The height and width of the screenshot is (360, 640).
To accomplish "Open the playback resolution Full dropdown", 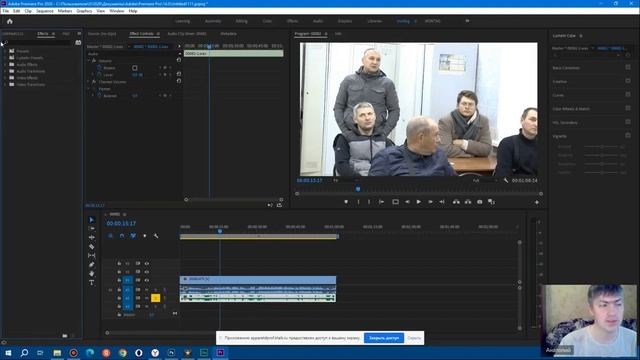I will click(485, 180).
